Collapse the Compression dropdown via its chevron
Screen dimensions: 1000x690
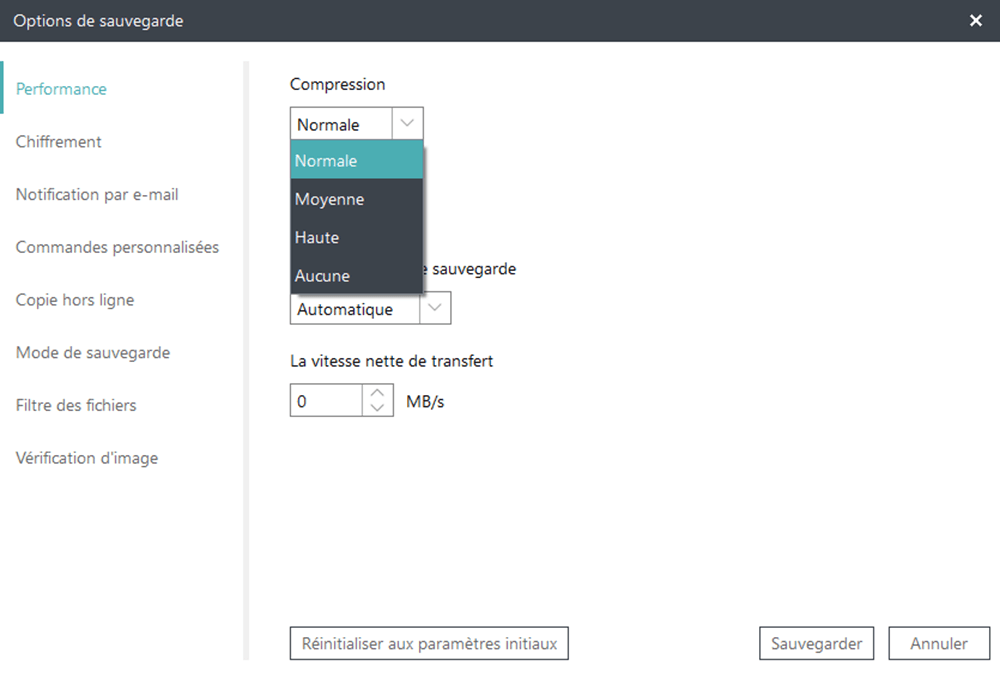pyautogui.click(x=407, y=123)
